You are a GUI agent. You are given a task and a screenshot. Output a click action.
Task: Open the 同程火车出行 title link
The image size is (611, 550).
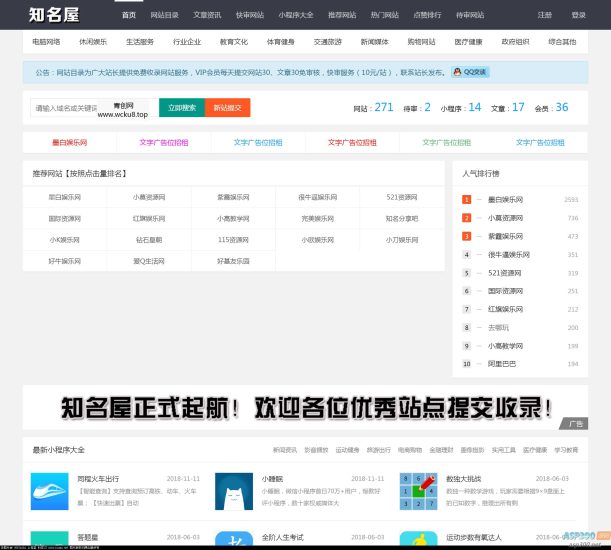tap(98, 479)
